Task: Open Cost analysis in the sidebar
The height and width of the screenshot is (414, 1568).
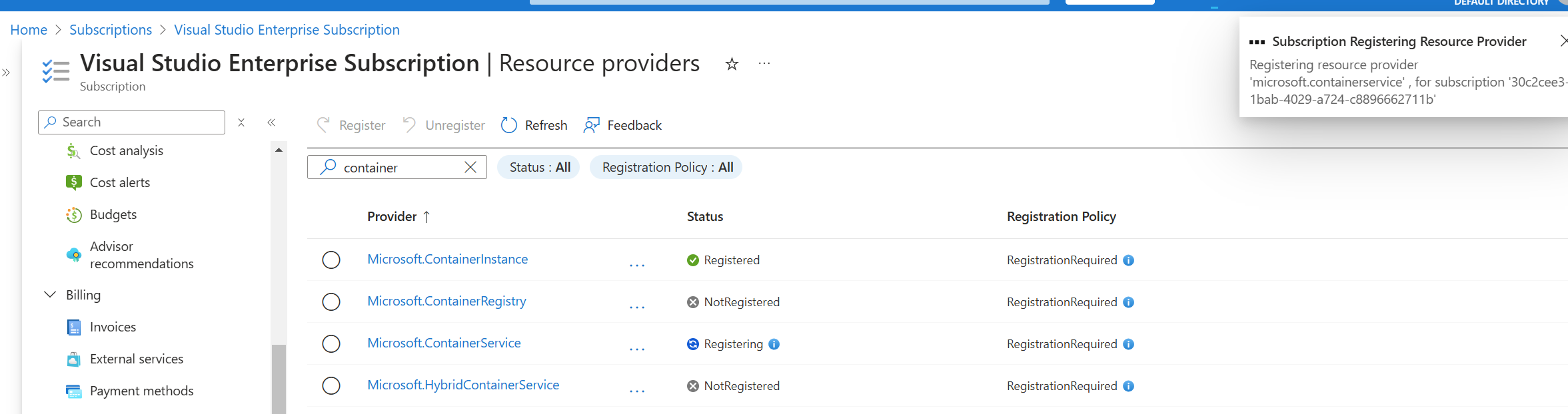Action: [x=127, y=150]
